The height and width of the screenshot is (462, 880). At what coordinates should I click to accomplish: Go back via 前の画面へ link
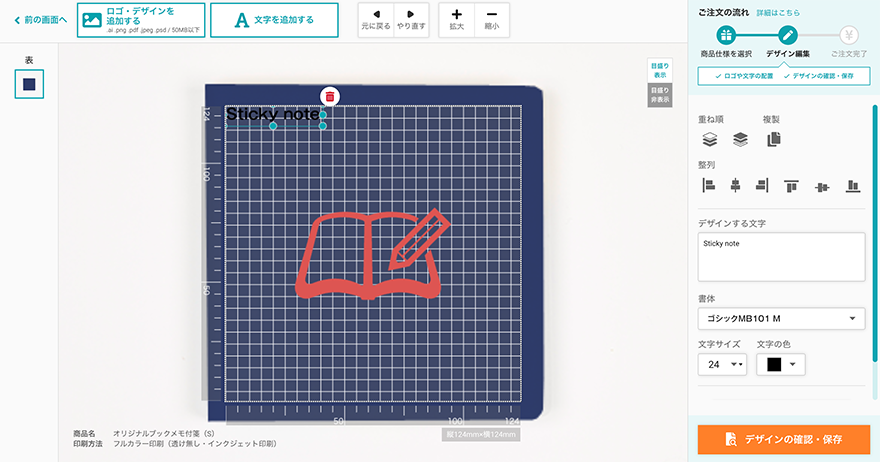click(x=40, y=20)
